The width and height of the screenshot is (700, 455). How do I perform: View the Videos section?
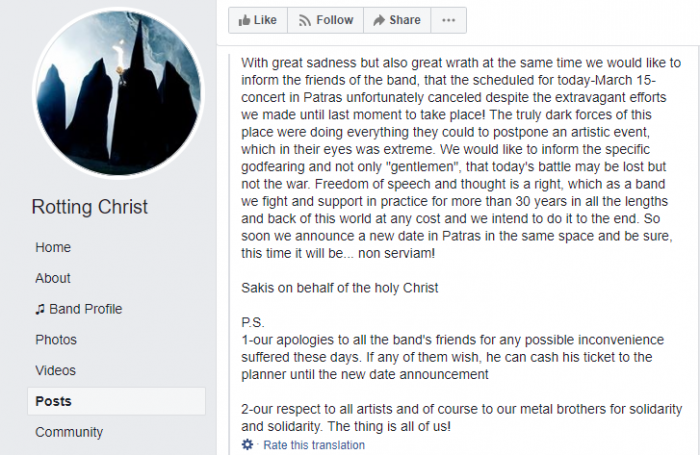pyautogui.click(x=55, y=371)
